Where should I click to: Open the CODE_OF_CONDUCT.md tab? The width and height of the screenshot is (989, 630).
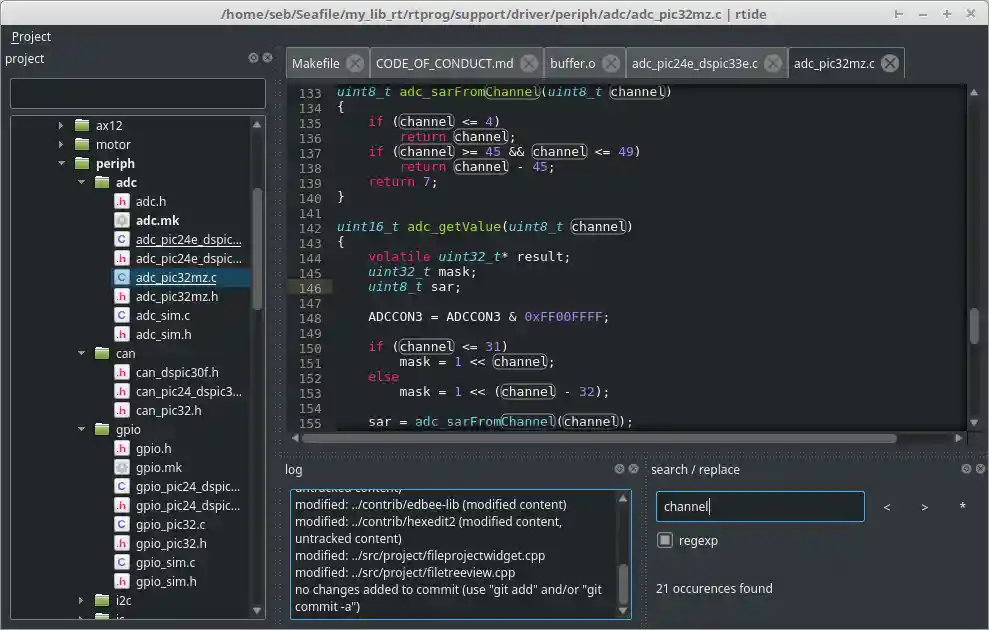447,62
